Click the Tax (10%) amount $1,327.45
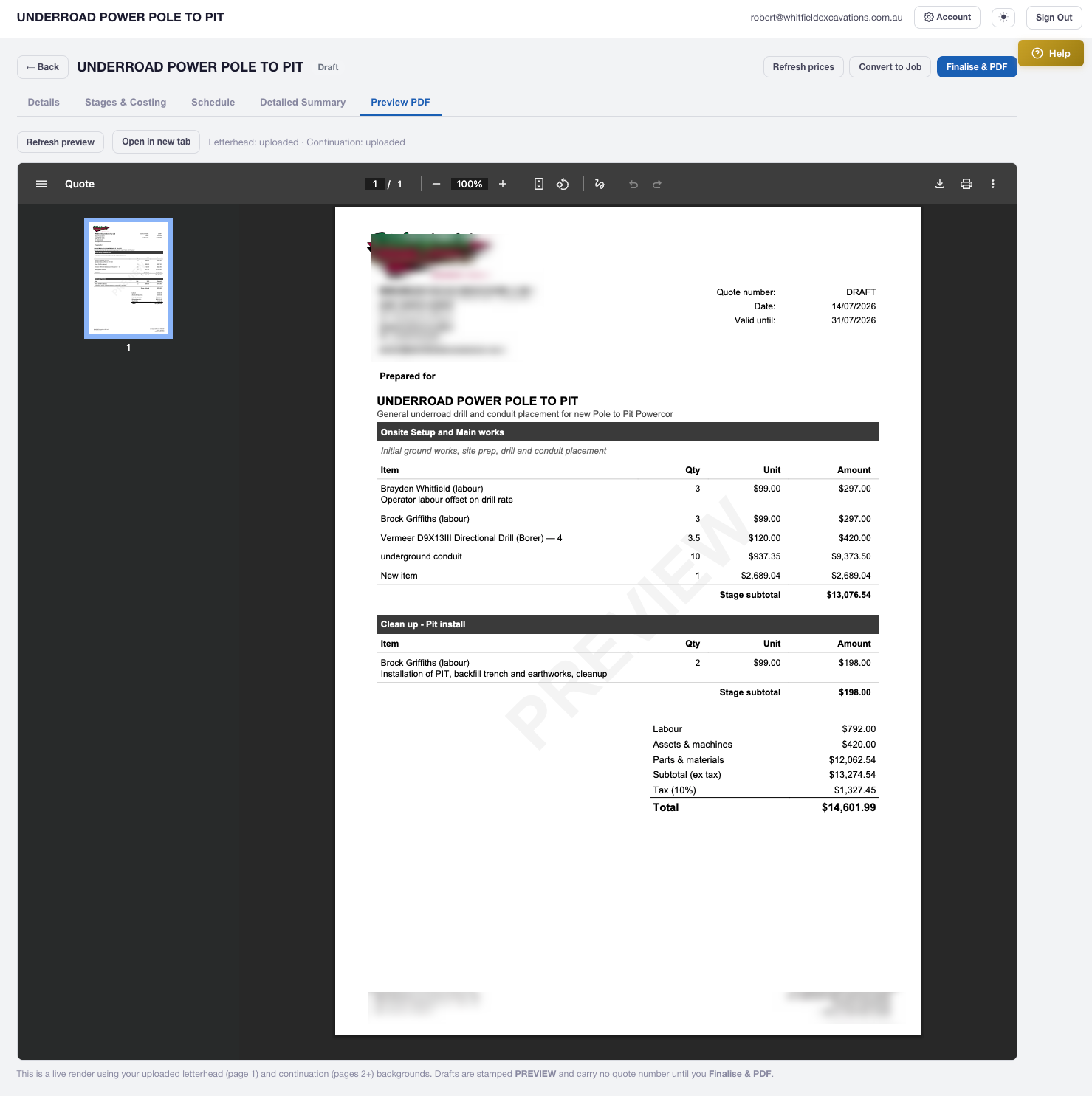The width and height of the screenshot is (1092, 1096). tap(855, 790)
